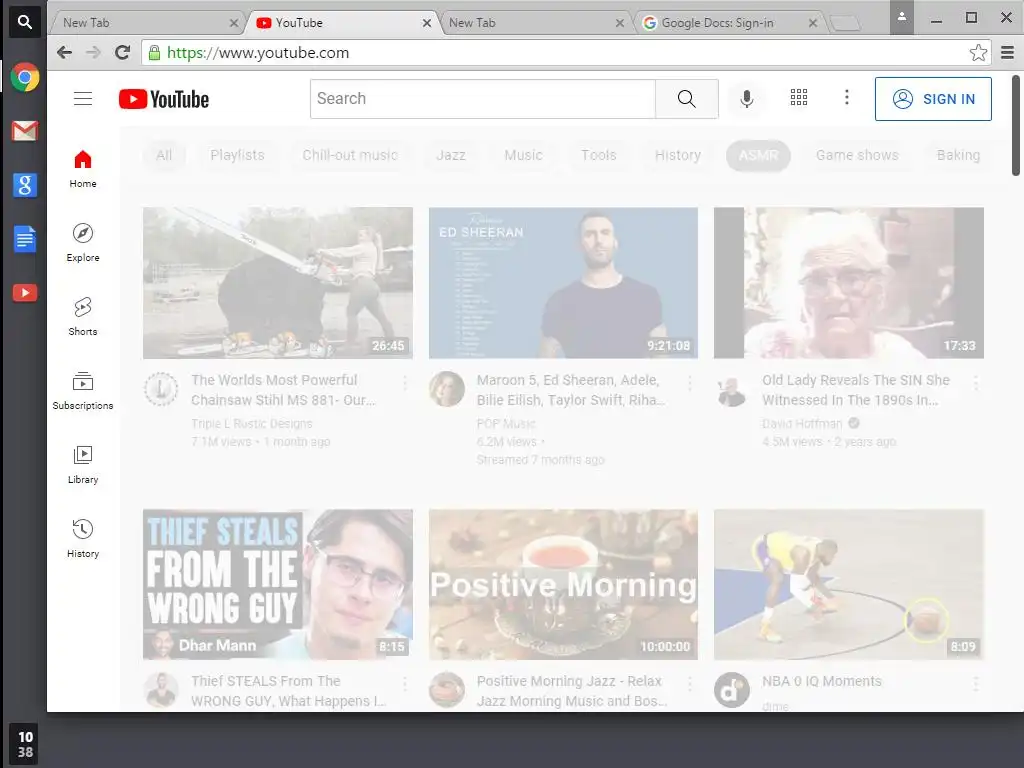This screenshot has height=768, width=1024.
Task: Select the History filter chip
Action: (x=678, y=155)
